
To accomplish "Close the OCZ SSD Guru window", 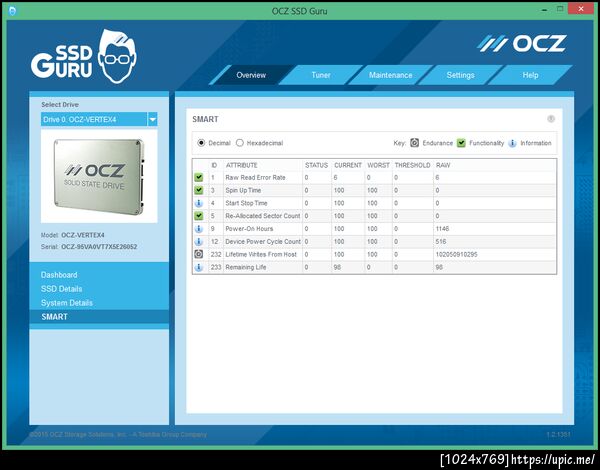I will [x=581, y=9].
